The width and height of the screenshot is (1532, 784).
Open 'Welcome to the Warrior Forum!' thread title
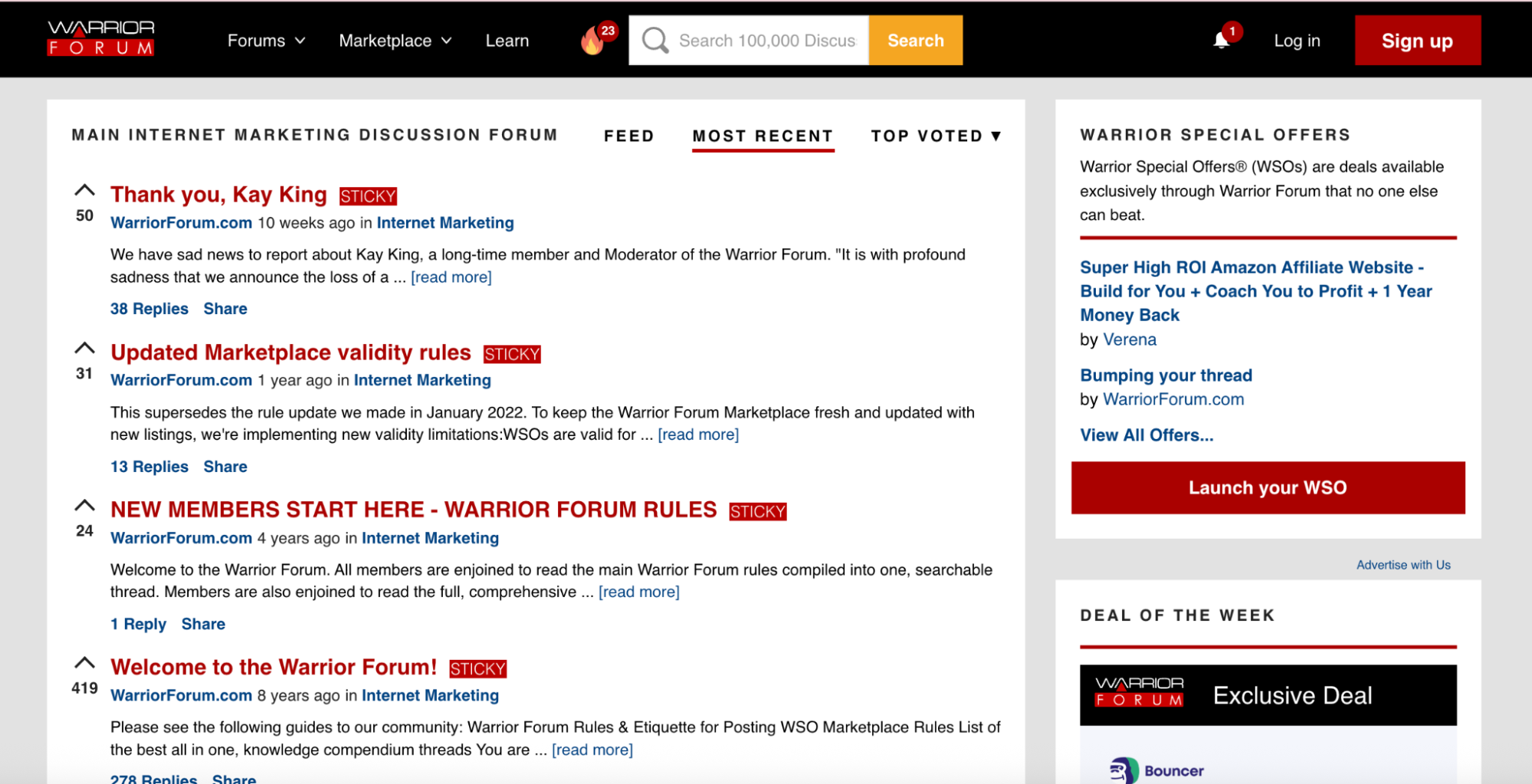tap(274, 667)
